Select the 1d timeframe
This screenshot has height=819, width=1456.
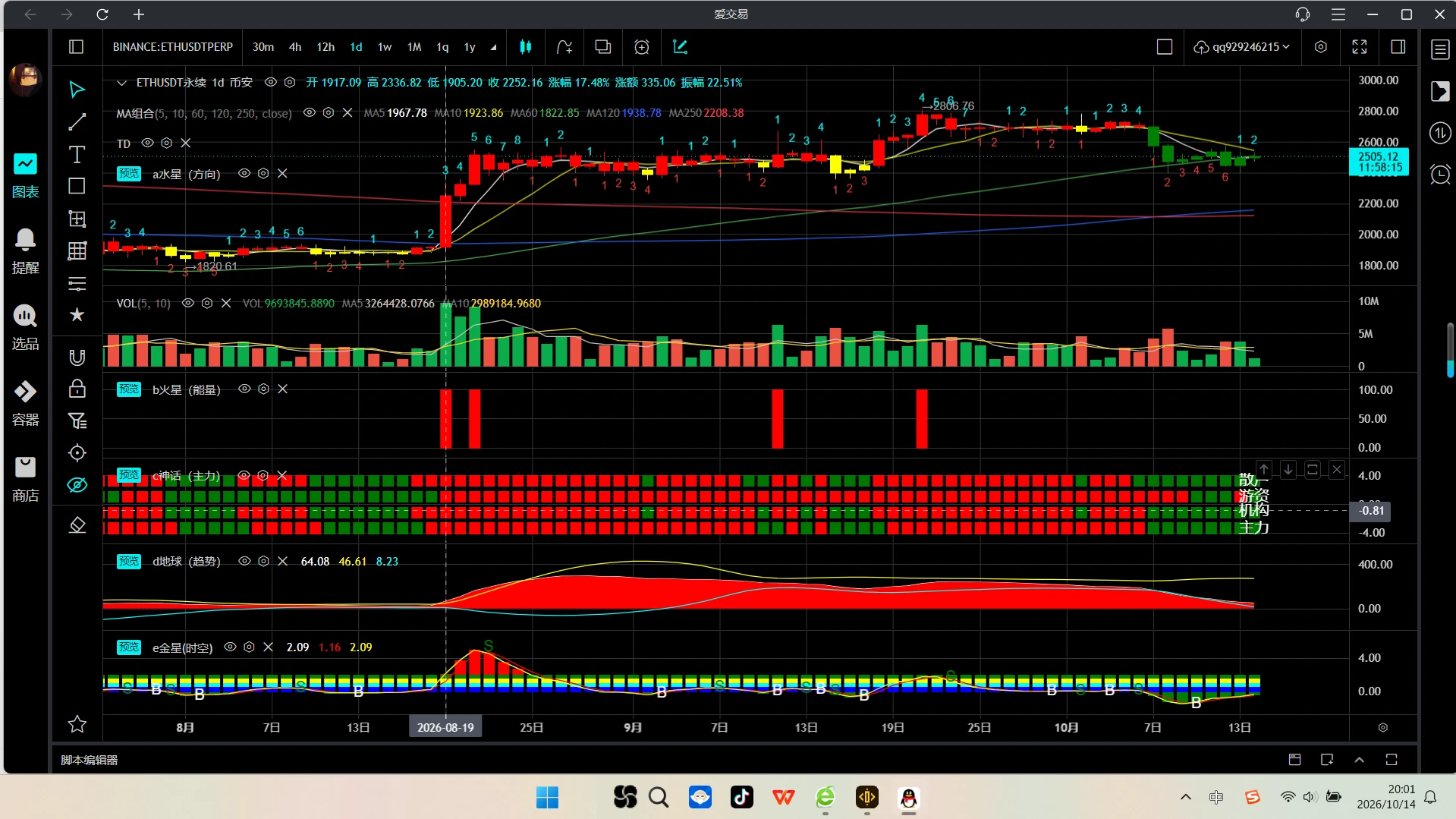point(356,47)
